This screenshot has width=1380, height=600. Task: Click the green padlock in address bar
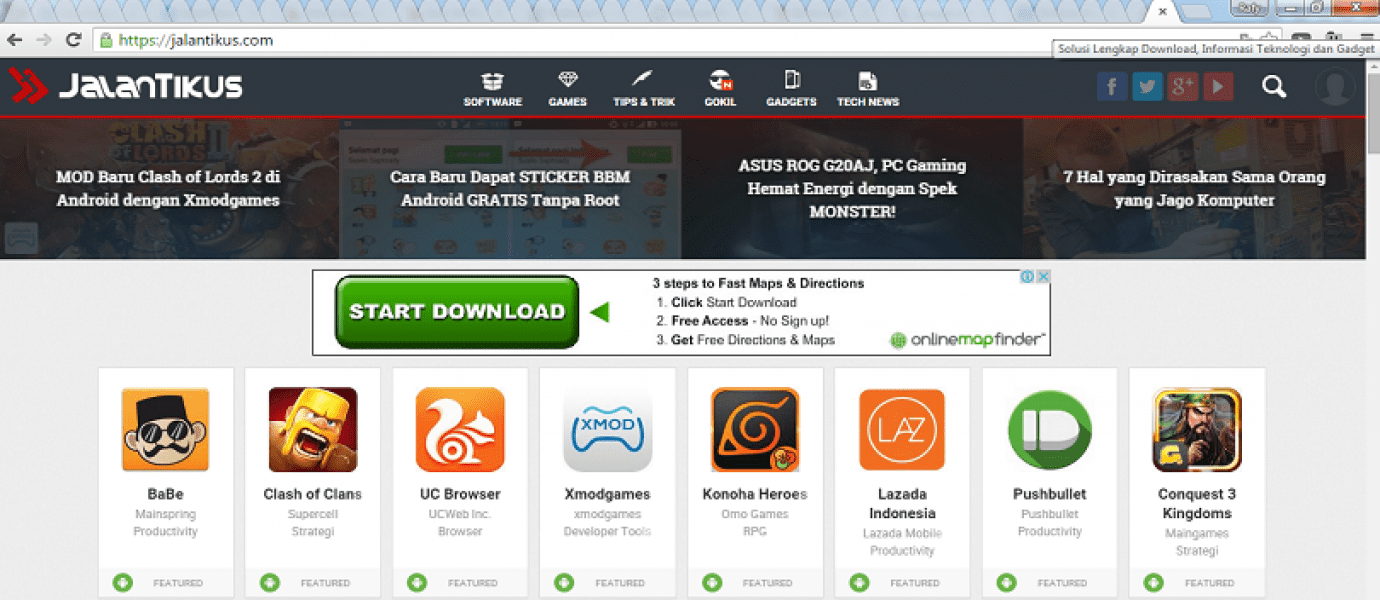(105, 40)
